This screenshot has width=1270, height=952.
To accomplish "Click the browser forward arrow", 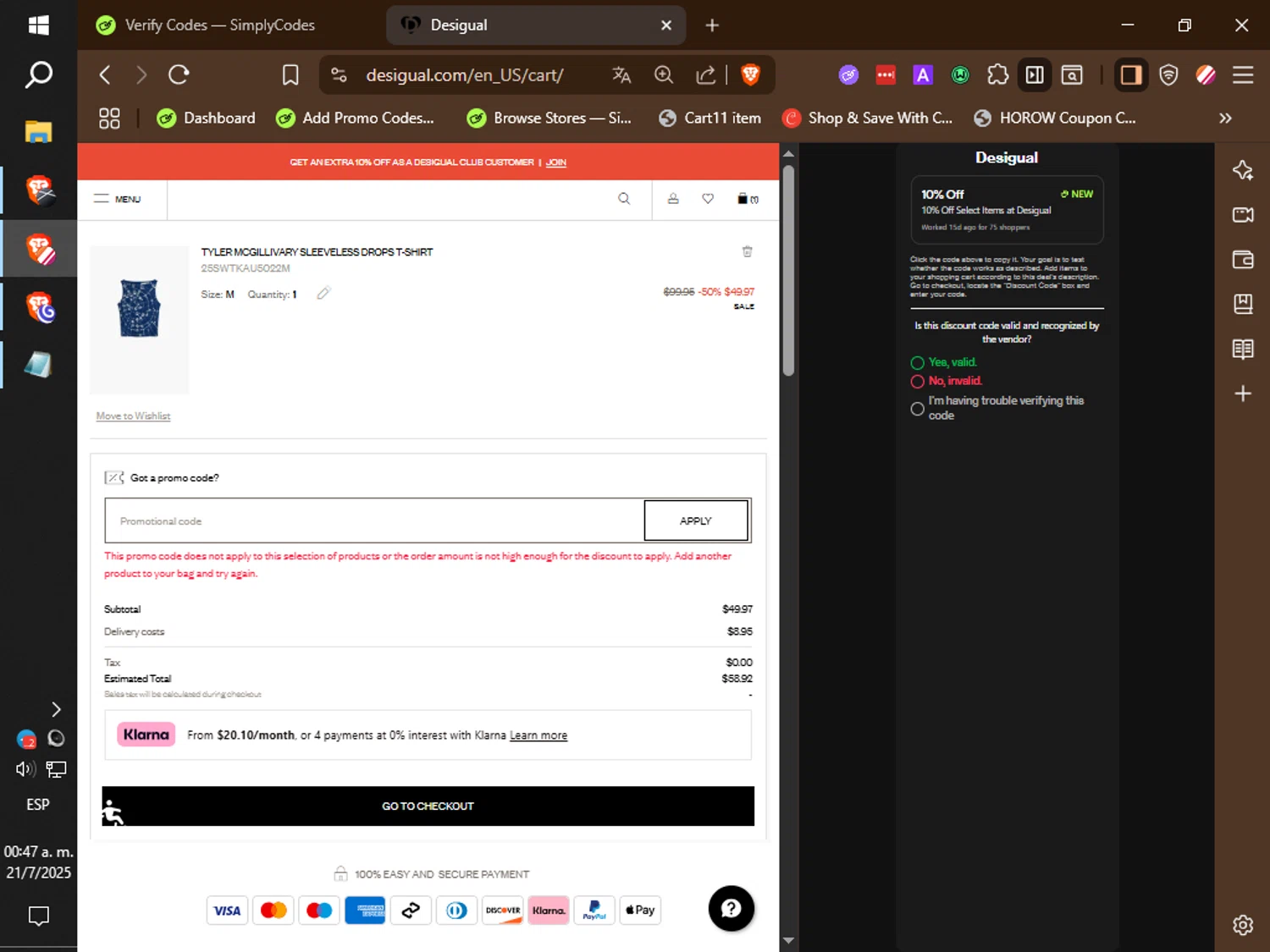I will coord(141,75).
